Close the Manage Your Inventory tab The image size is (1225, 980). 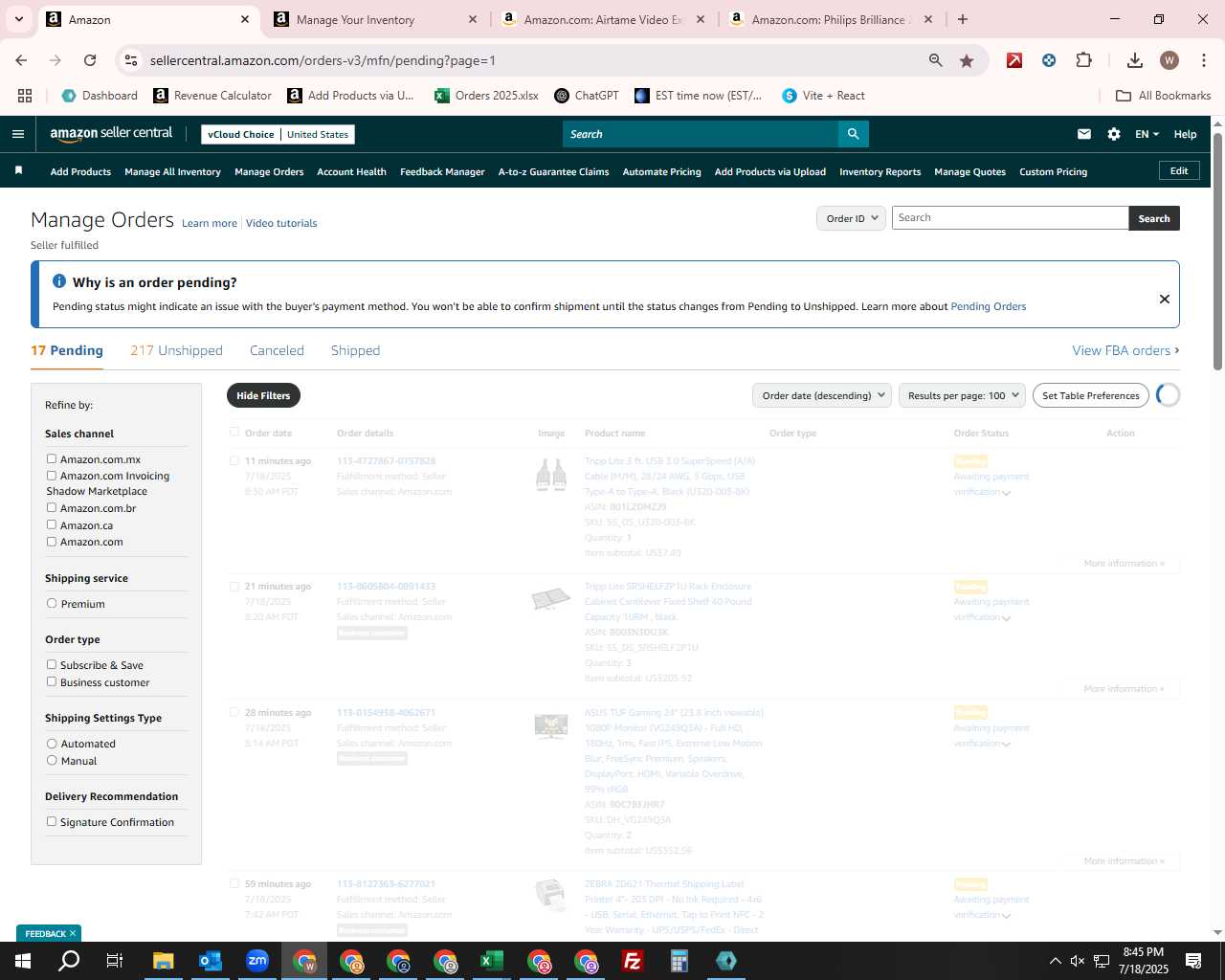[x=473, y=19]
